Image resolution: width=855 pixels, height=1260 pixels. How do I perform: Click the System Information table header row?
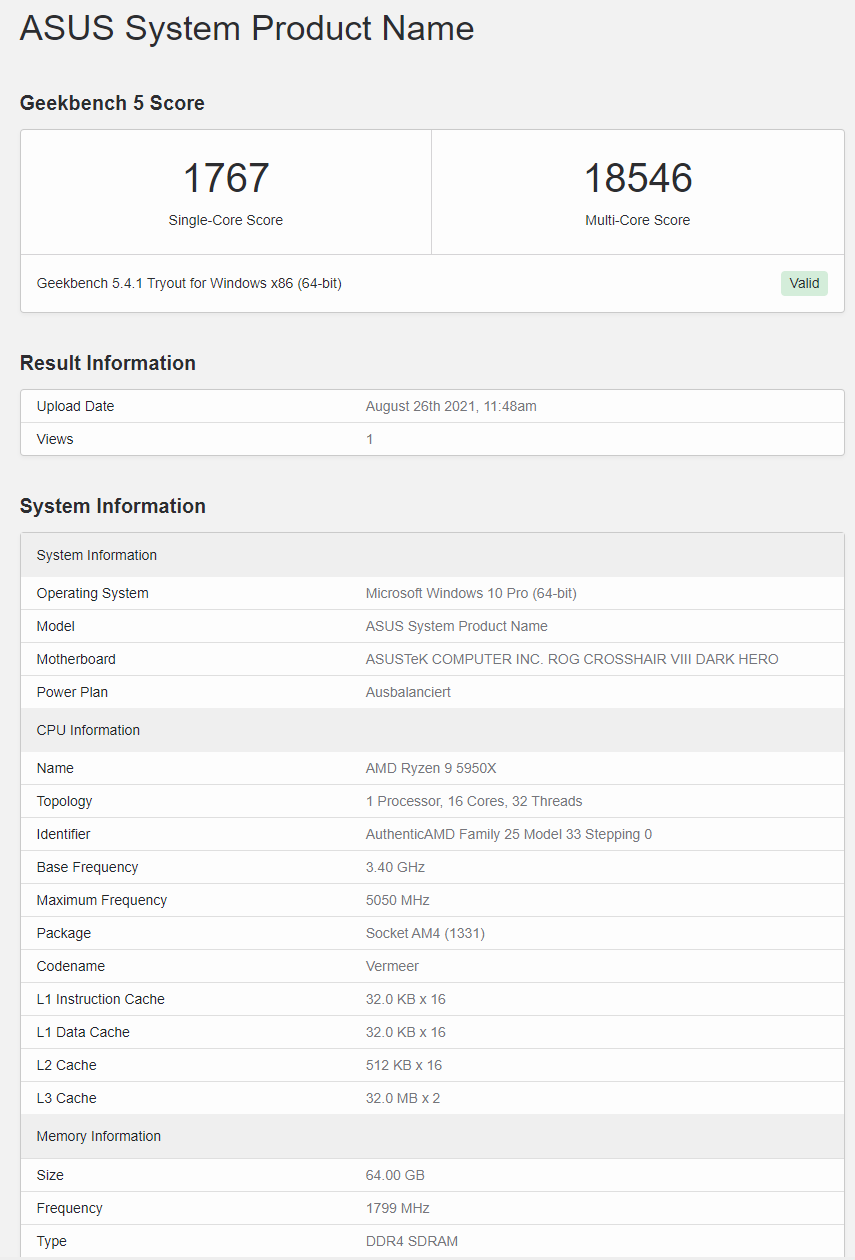97,555
